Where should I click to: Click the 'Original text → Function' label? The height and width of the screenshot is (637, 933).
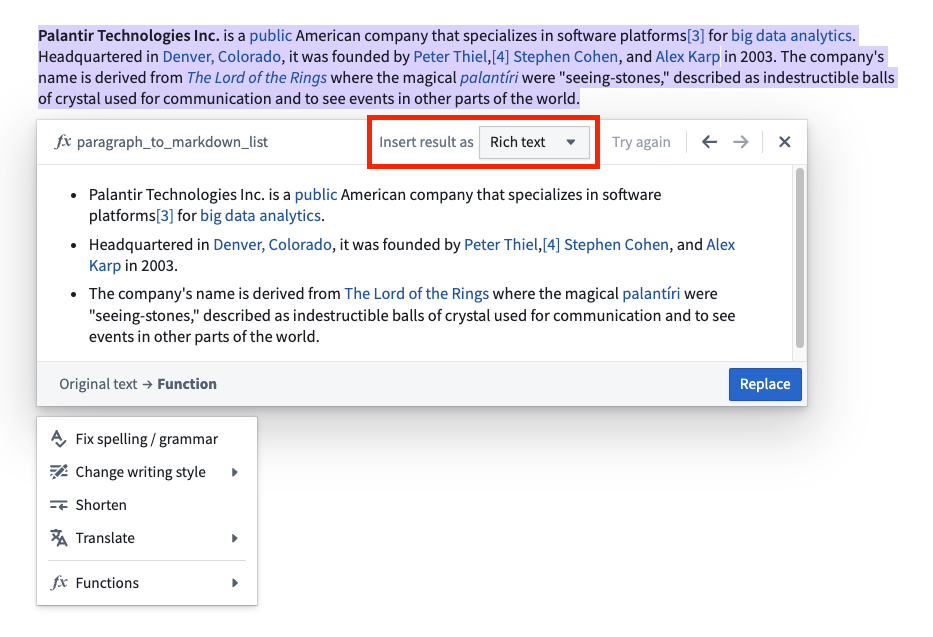138,384
